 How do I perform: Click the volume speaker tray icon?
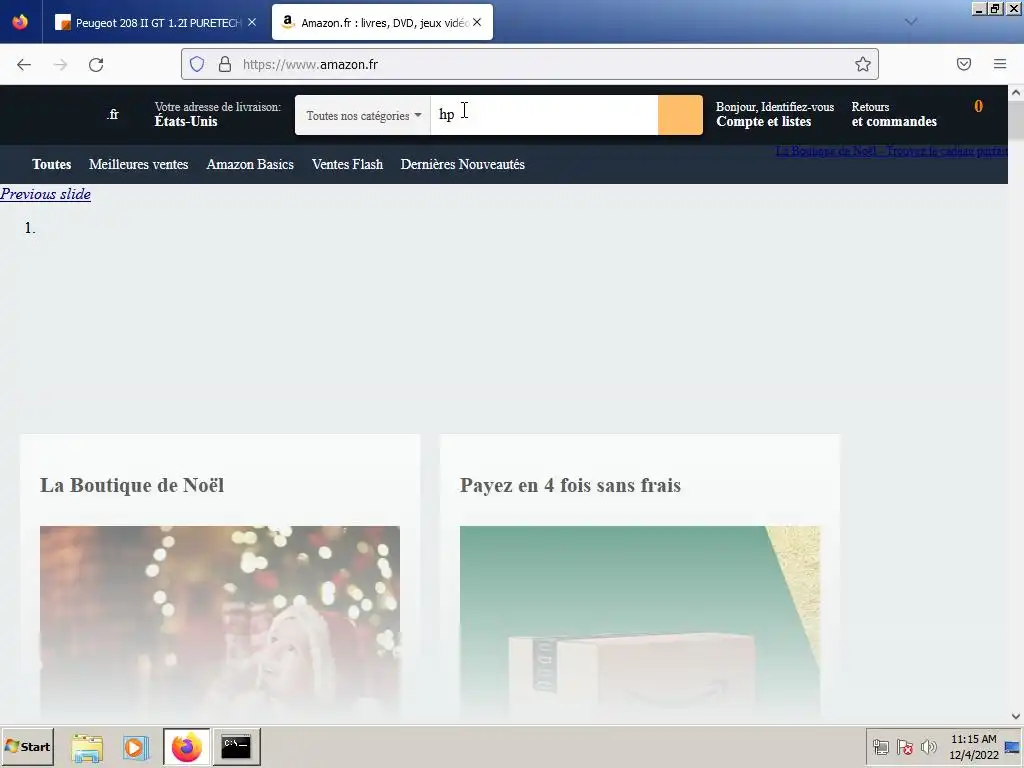[928, 747]
